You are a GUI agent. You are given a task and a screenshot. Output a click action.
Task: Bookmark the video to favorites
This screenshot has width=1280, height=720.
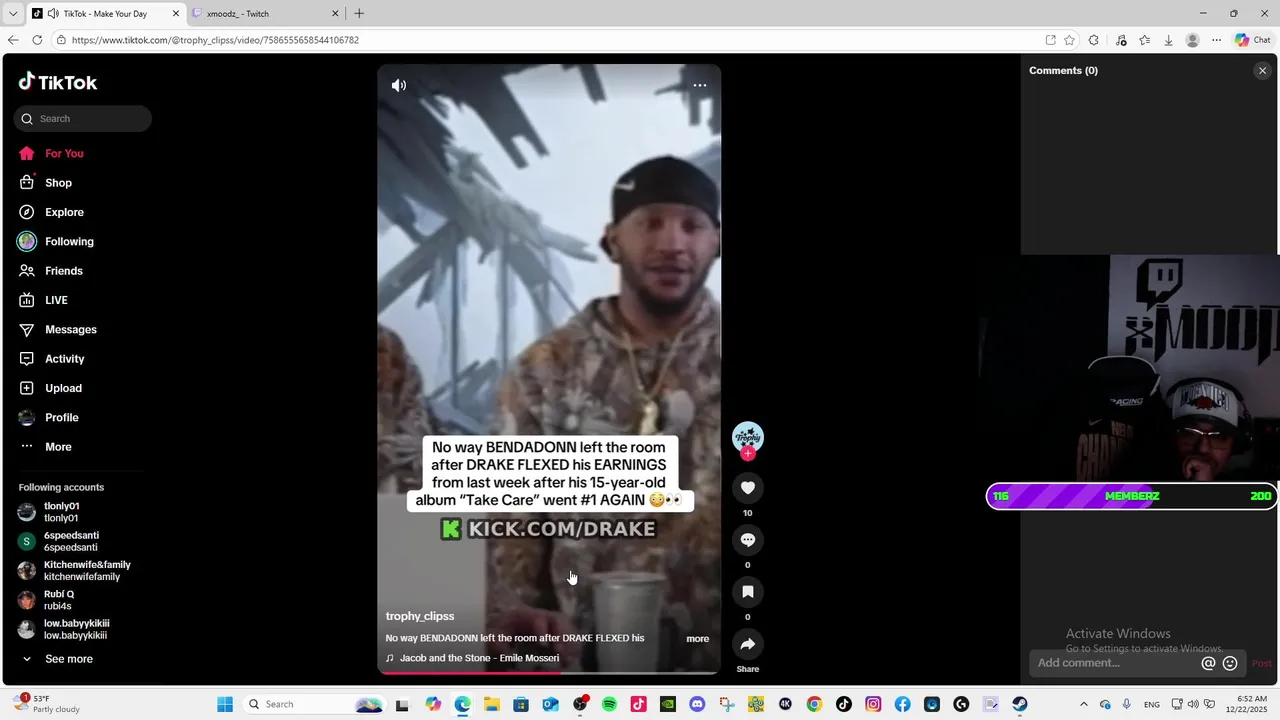pos(747,592)
